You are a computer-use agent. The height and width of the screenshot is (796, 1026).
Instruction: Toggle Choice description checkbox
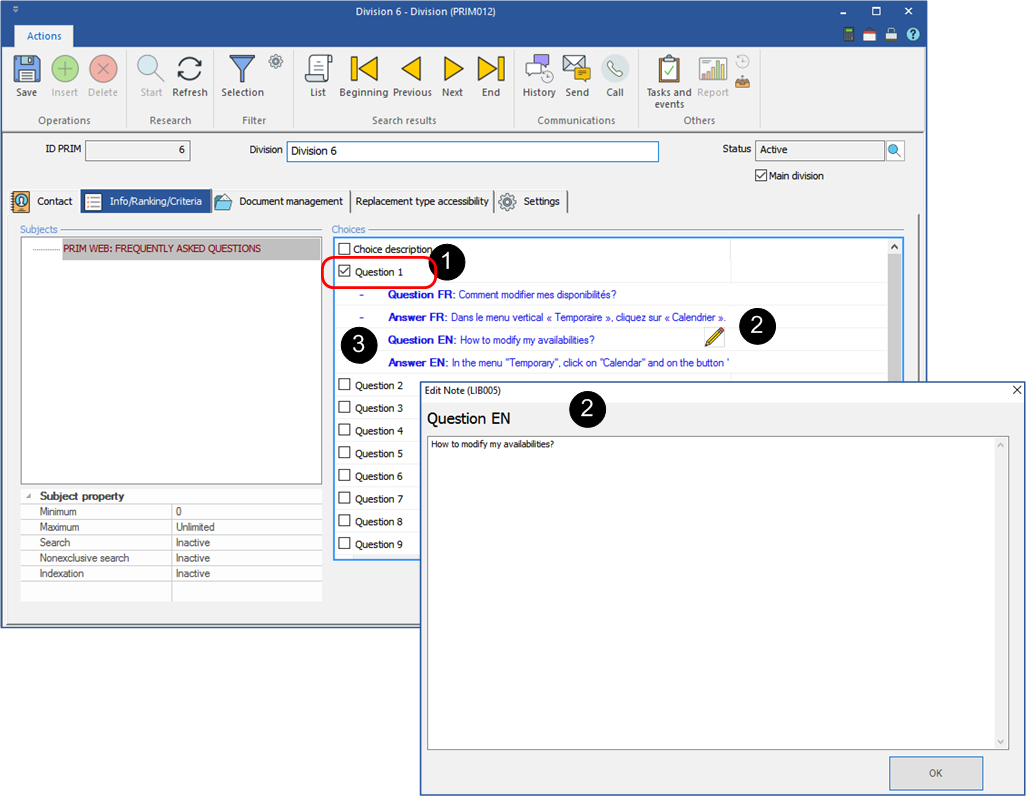(x=344, y=249)
